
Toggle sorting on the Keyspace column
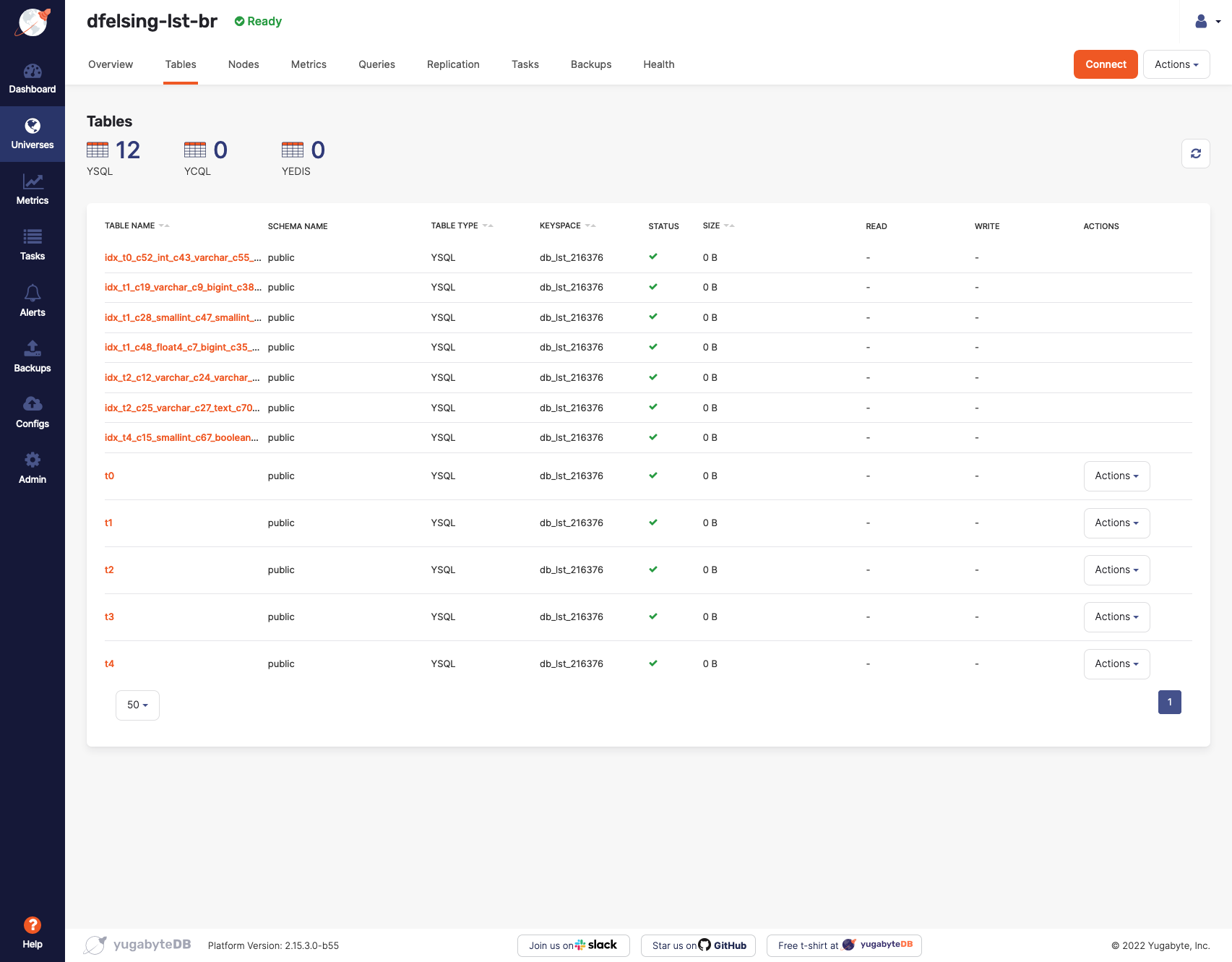pyautogui.click(x=590, y=225)
